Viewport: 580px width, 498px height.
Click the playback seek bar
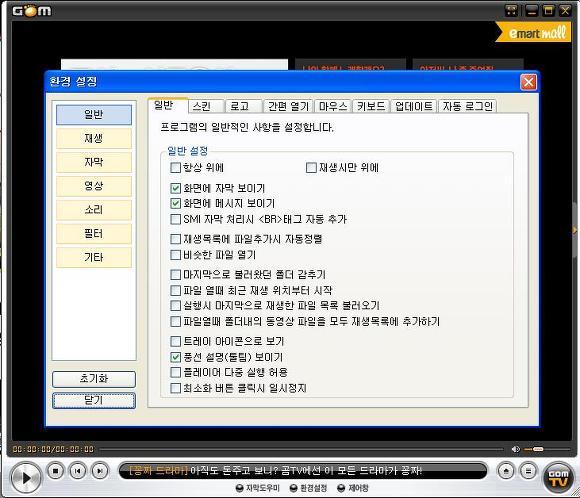pos(301,449)
